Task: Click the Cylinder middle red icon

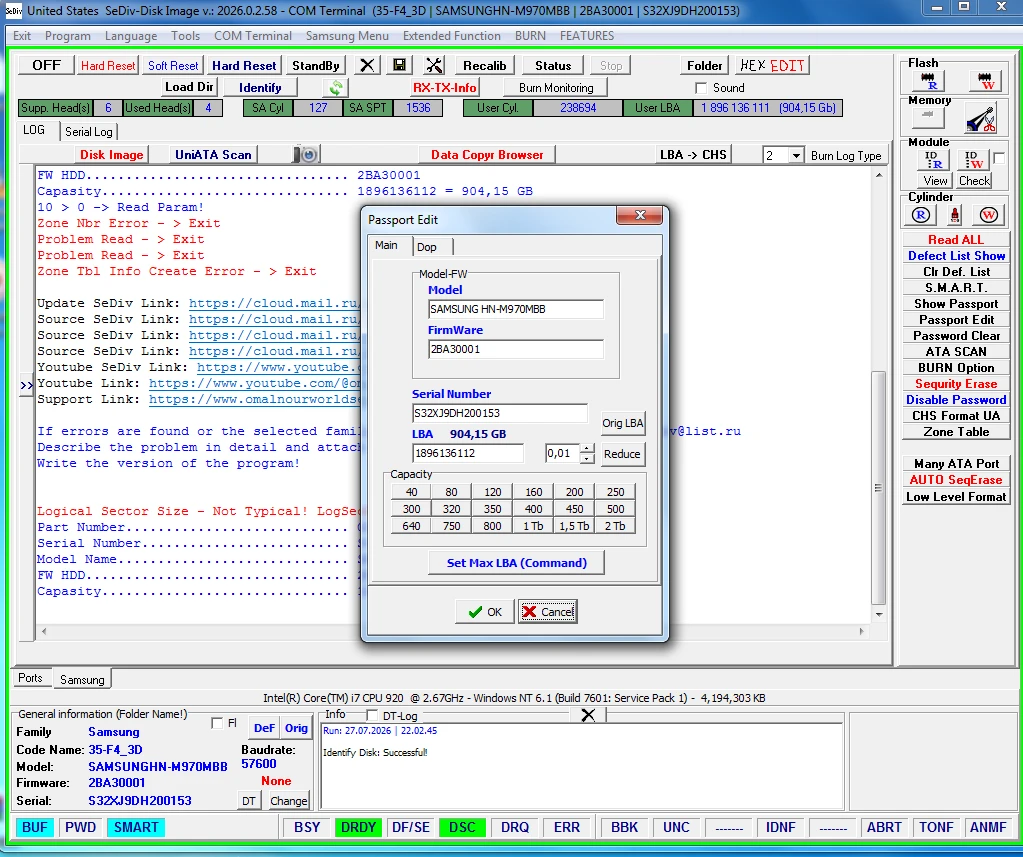Action: (x=954, y=215)
